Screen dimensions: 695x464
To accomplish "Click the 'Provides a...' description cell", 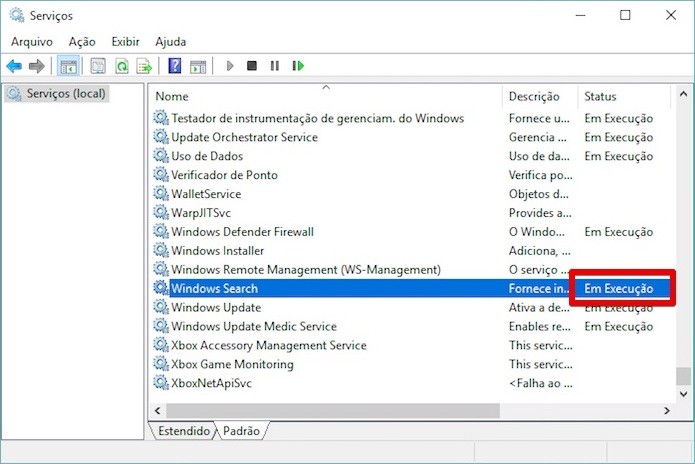I will coord(540,213).
